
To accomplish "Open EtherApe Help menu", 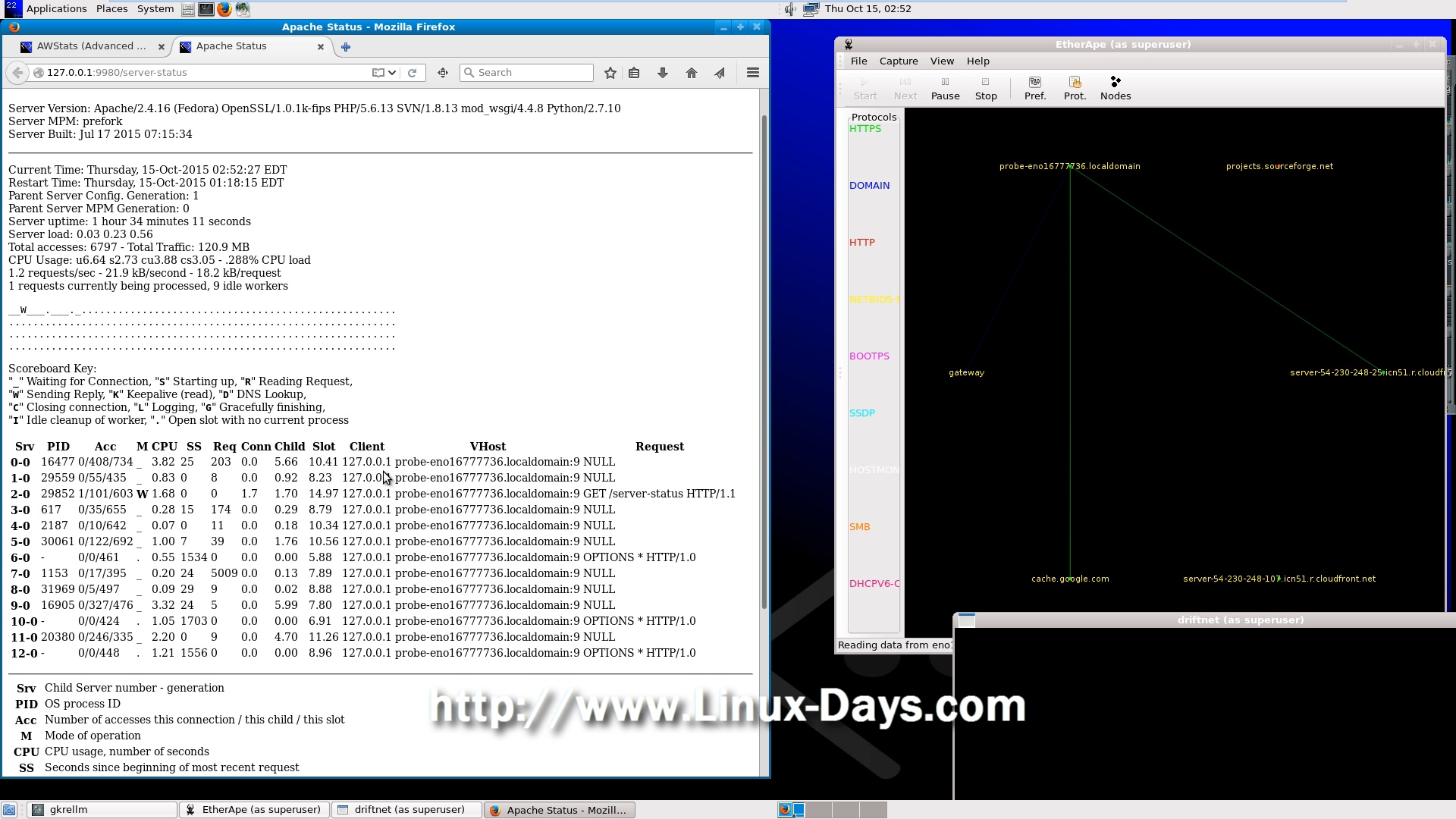I will click(977, 61).
